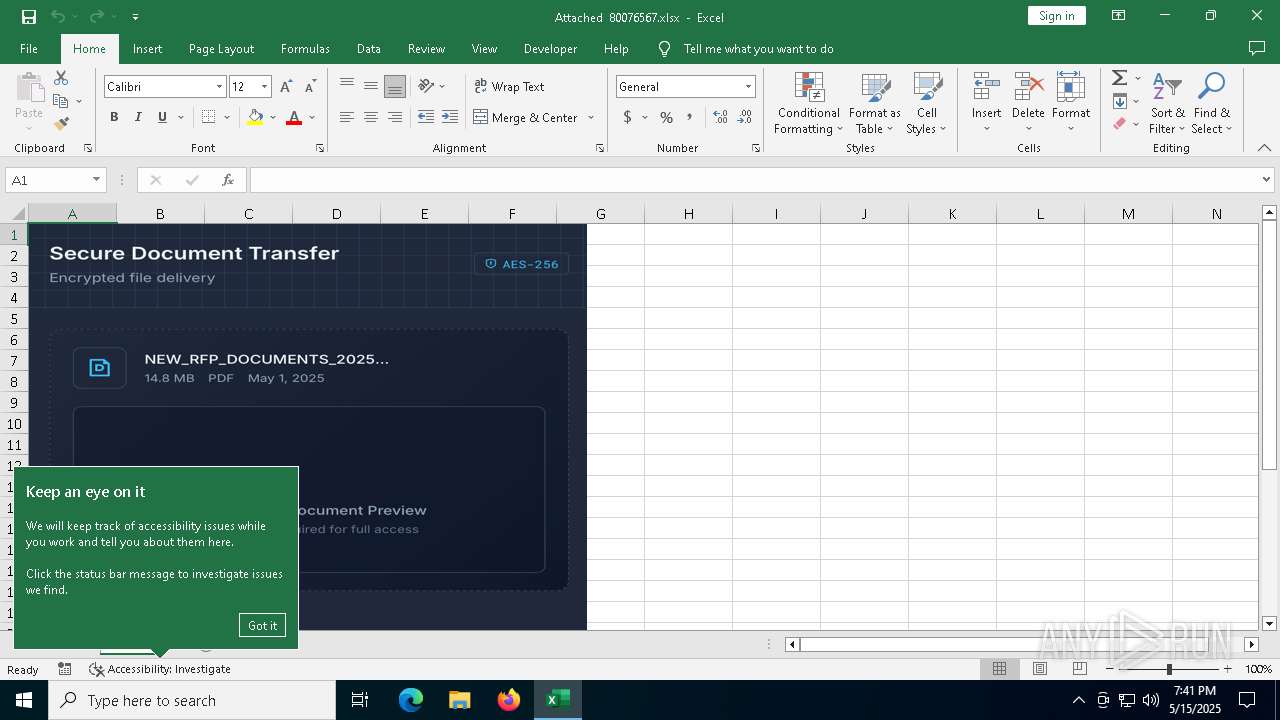Open Conditional Formatting menu
Screen dimensions: 1280x720
pos(808,103)
